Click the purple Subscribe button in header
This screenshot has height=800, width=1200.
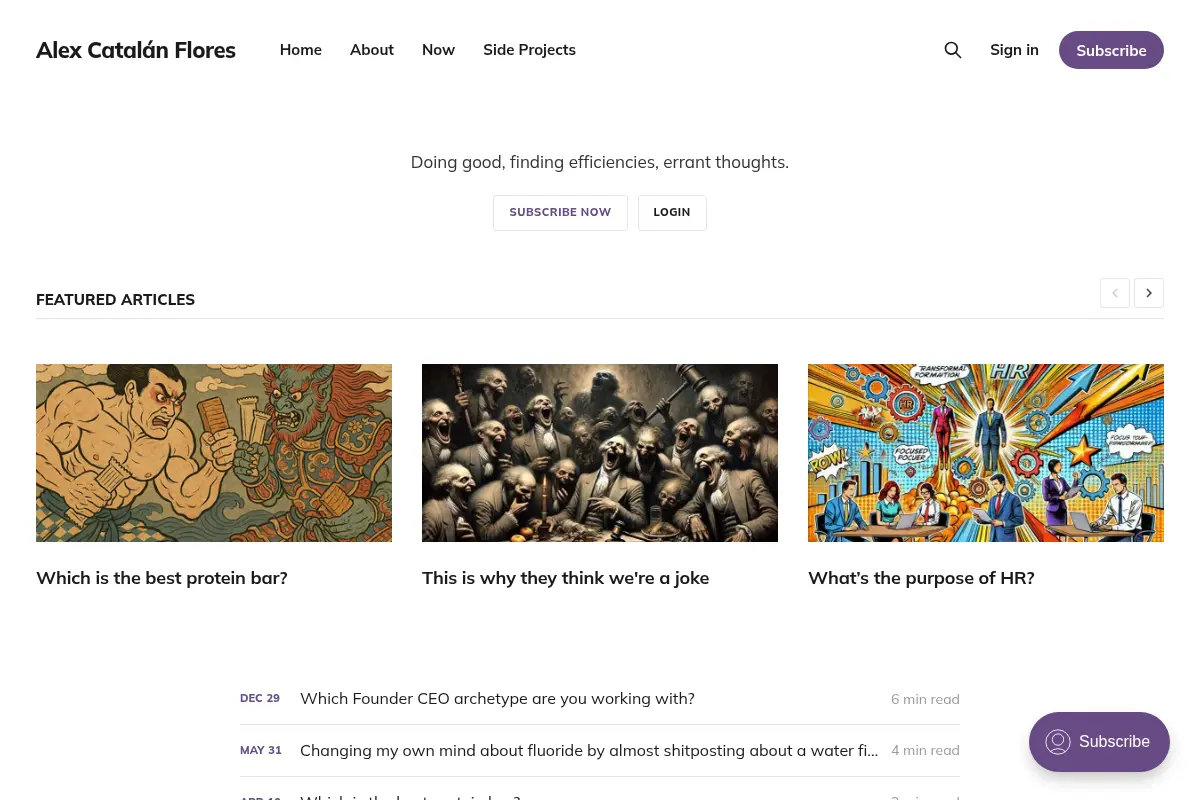click(x=1111, y=50)
